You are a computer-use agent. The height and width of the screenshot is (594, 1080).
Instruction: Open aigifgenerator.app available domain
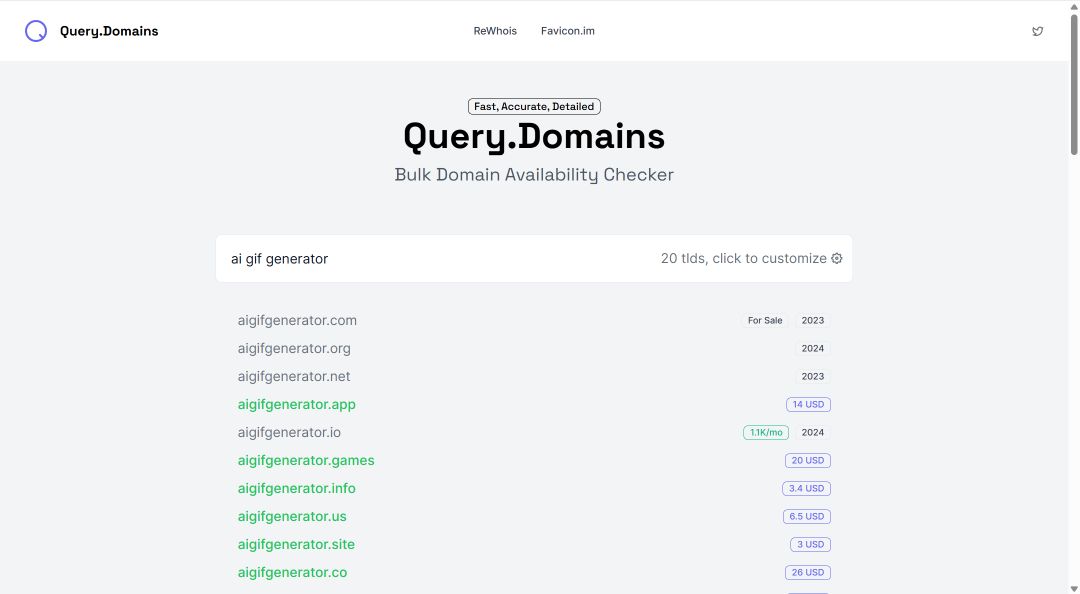[x=297, y=404]
